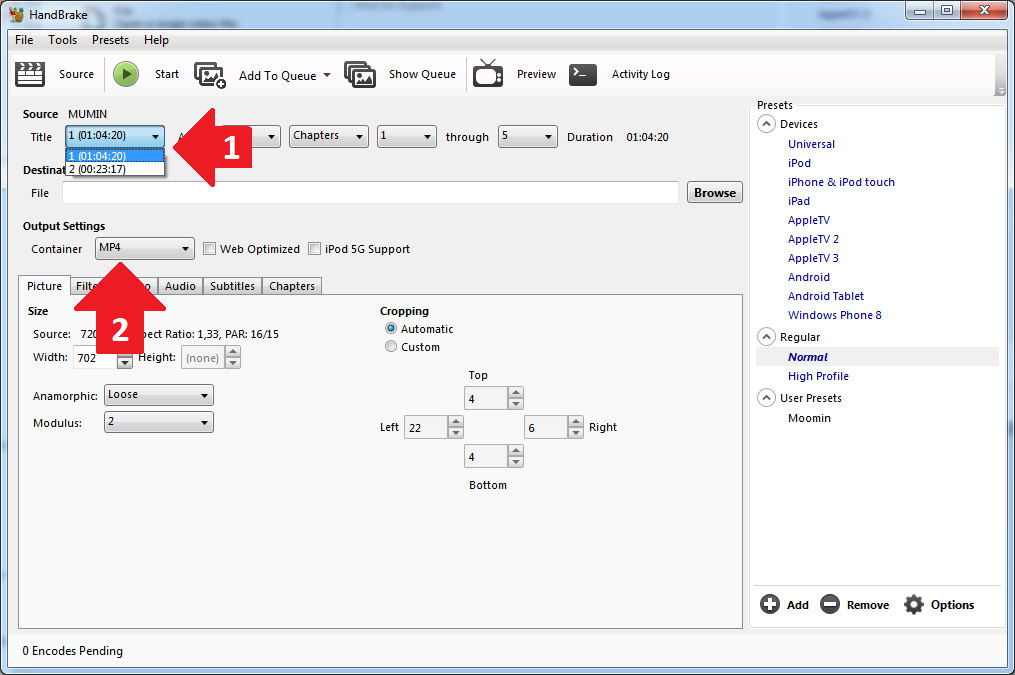The width and height of the screenshot is (1015, 675).
Task: Select the High Profile preset
Action: (x=818, y=376)
